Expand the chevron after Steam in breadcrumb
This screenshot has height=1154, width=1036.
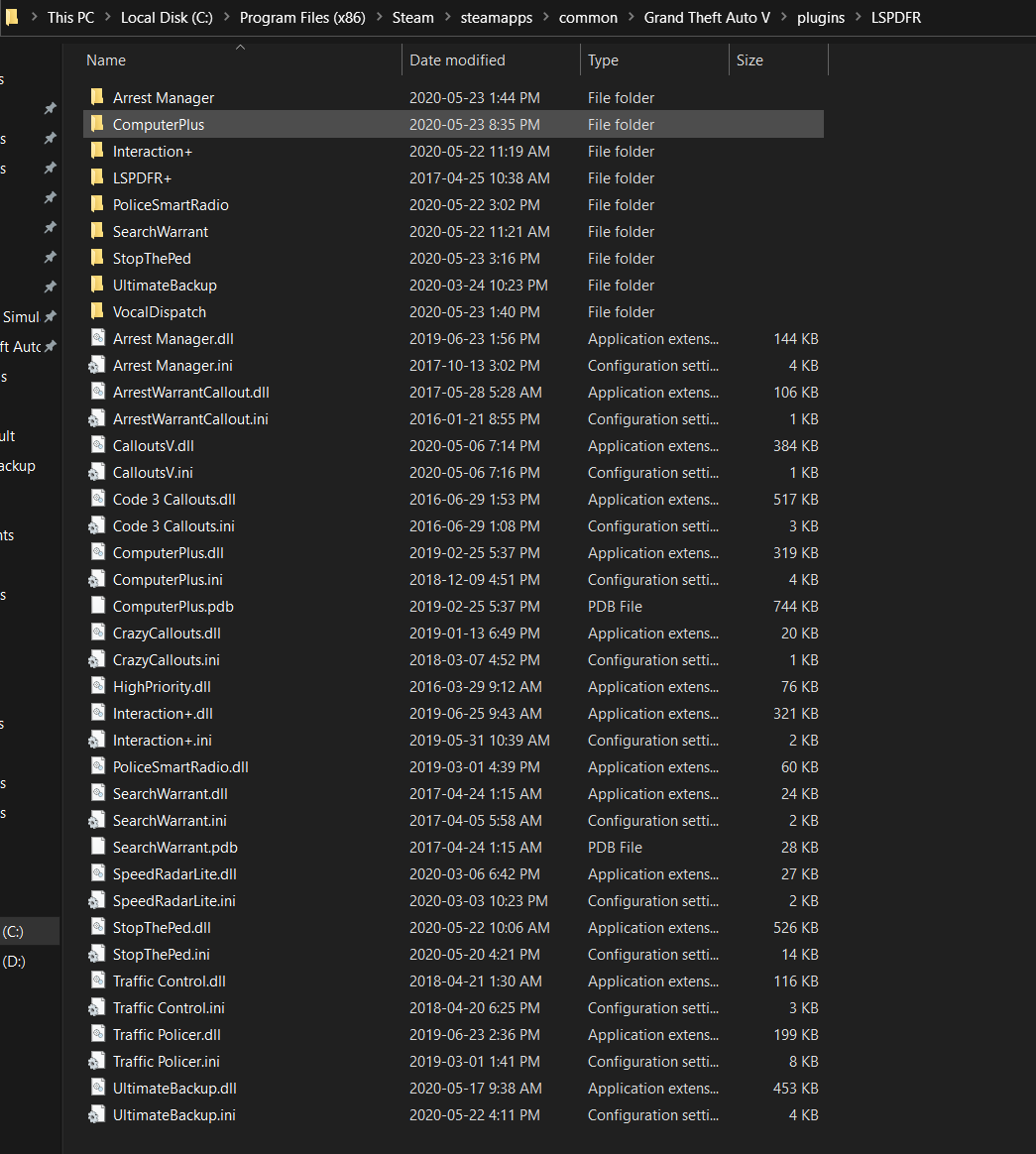[x=447, y=17]
